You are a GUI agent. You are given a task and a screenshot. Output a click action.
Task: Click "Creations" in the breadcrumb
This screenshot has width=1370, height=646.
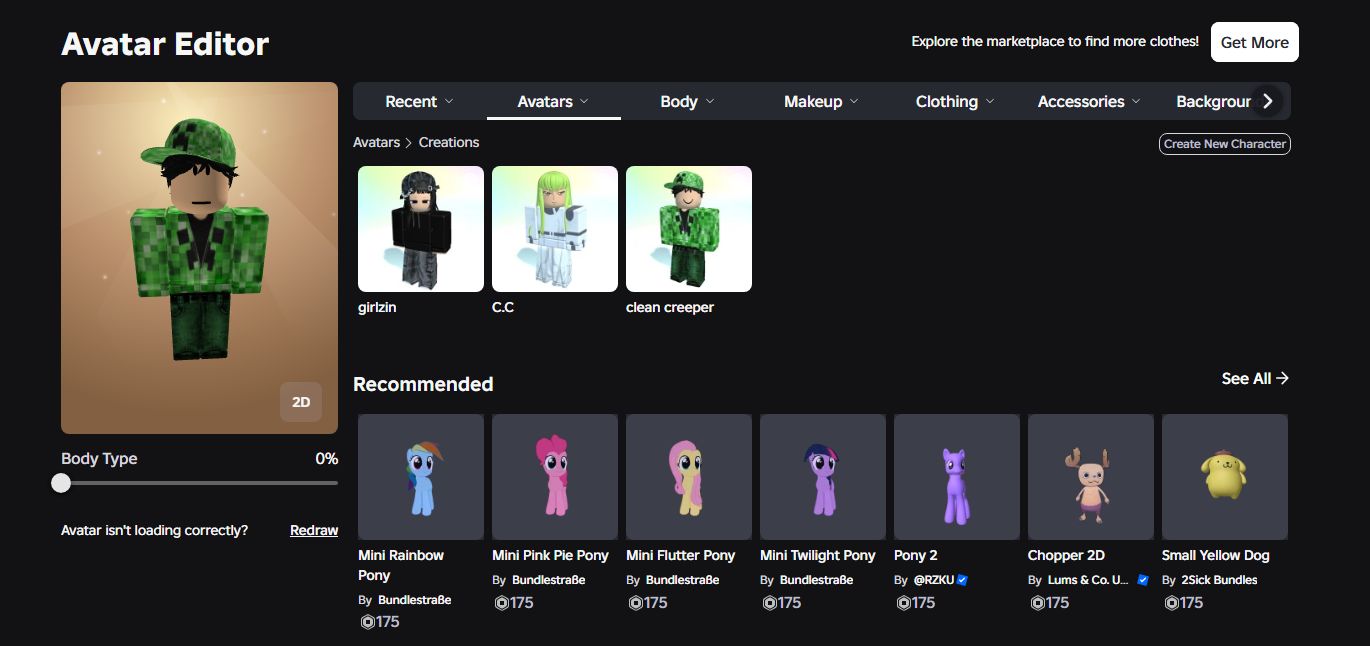click(x=449, y=142)
